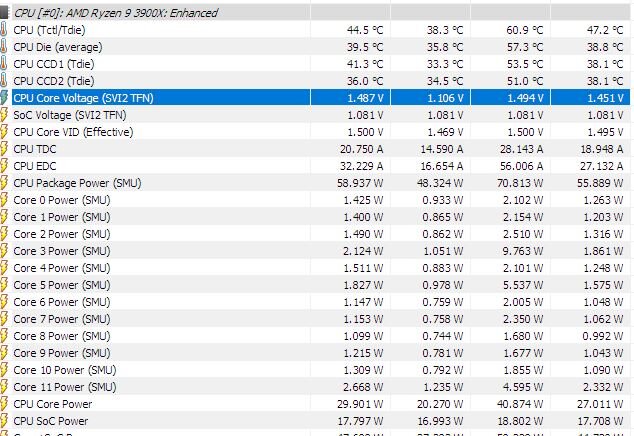The height and width of the screenshot is (436, 634).
Task: Click the lightning icon beside Core 3 Power
Action: 4,251
